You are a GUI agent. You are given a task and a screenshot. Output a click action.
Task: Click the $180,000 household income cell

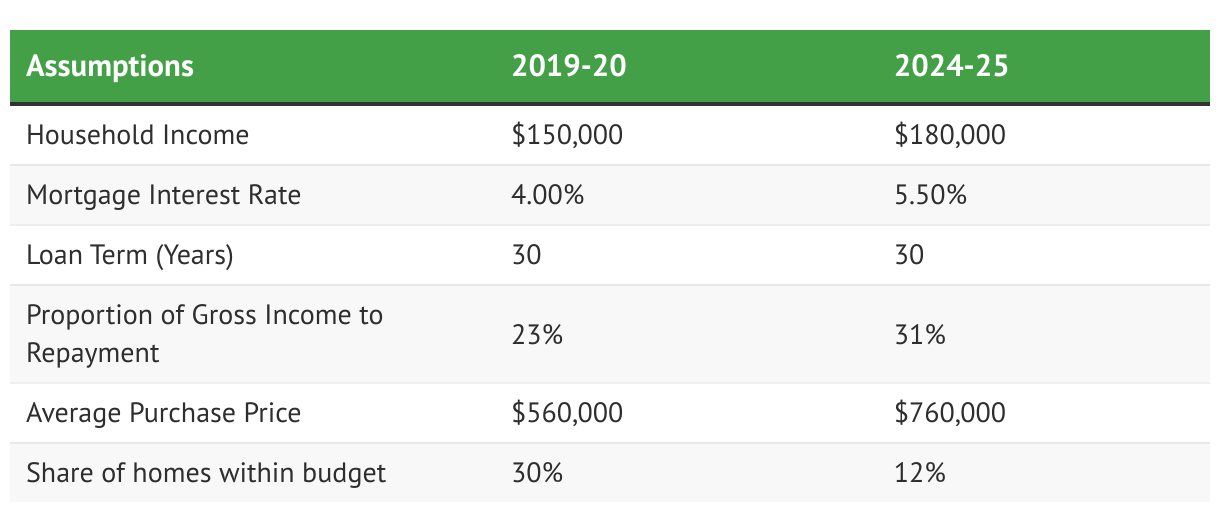coord(950,134)
